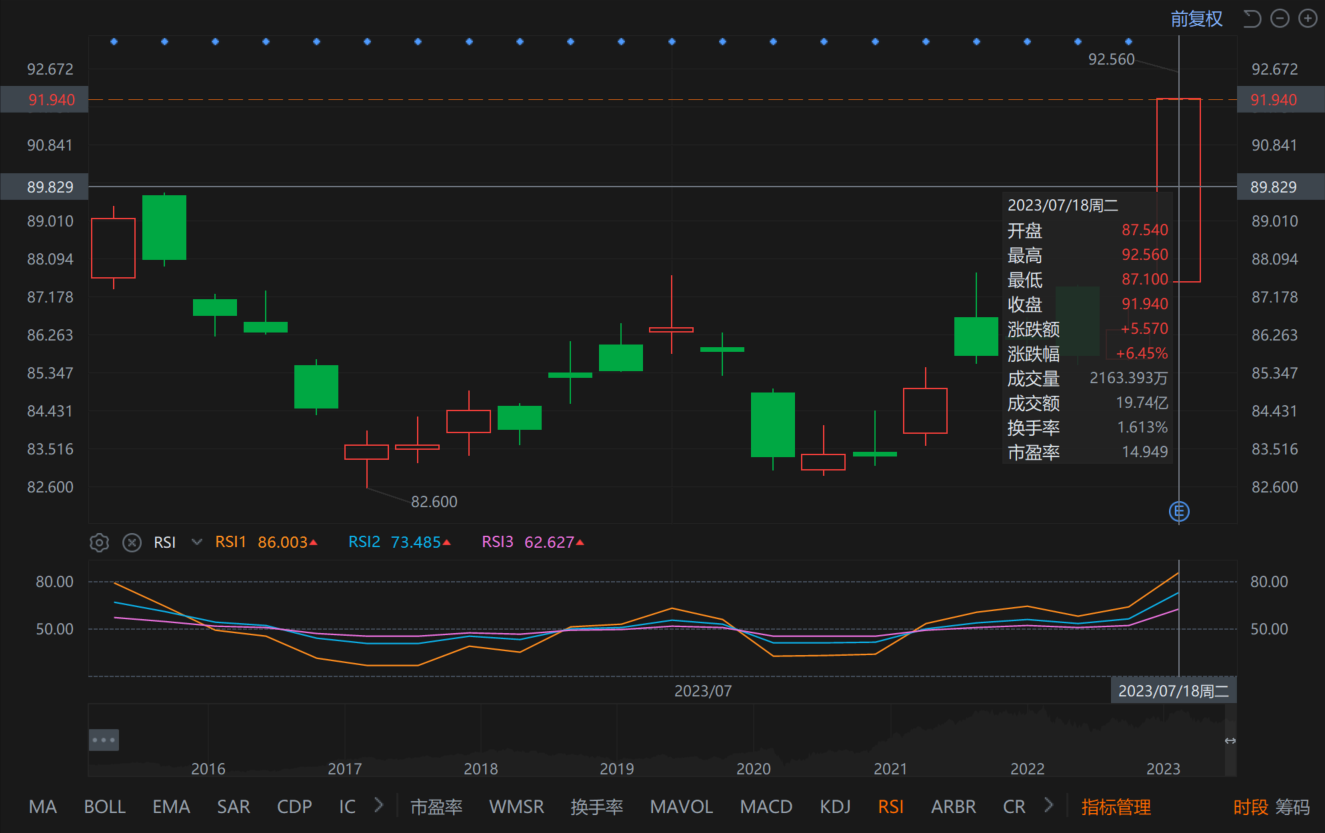Click the undo/reset arrow icon at top right
This screenshot has width=1325, height=833.
(x=1252, y=19)
